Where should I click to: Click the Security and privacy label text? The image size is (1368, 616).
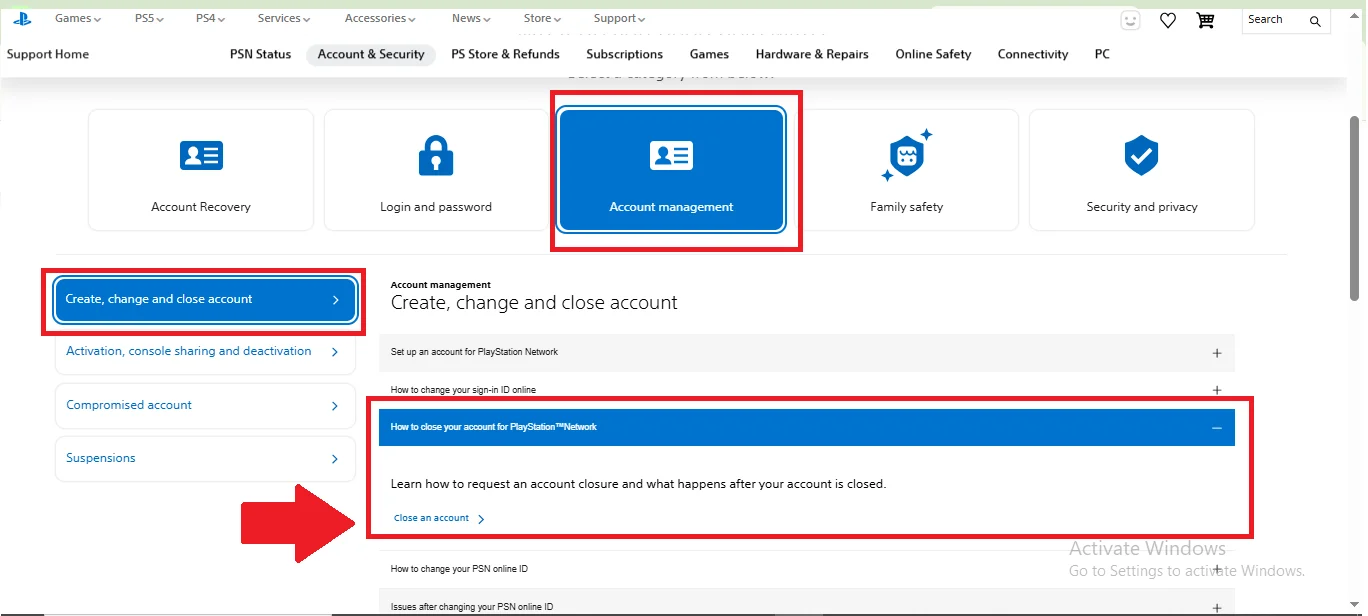(x=1142, y=207)
